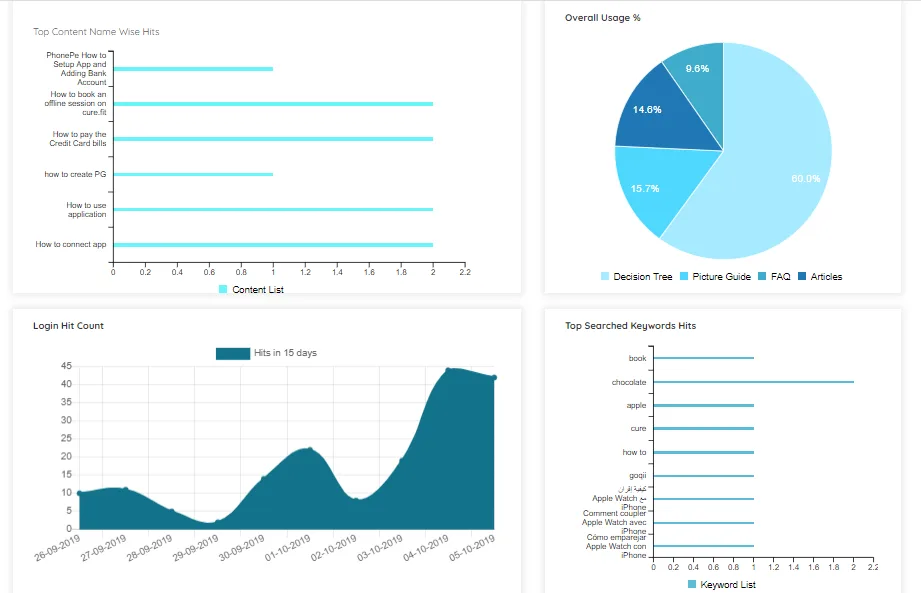Image resolution: width=921 pixels, height=593 pixels.
Task: Click the 03-10-2019 data point
Action: coord(402,460)
